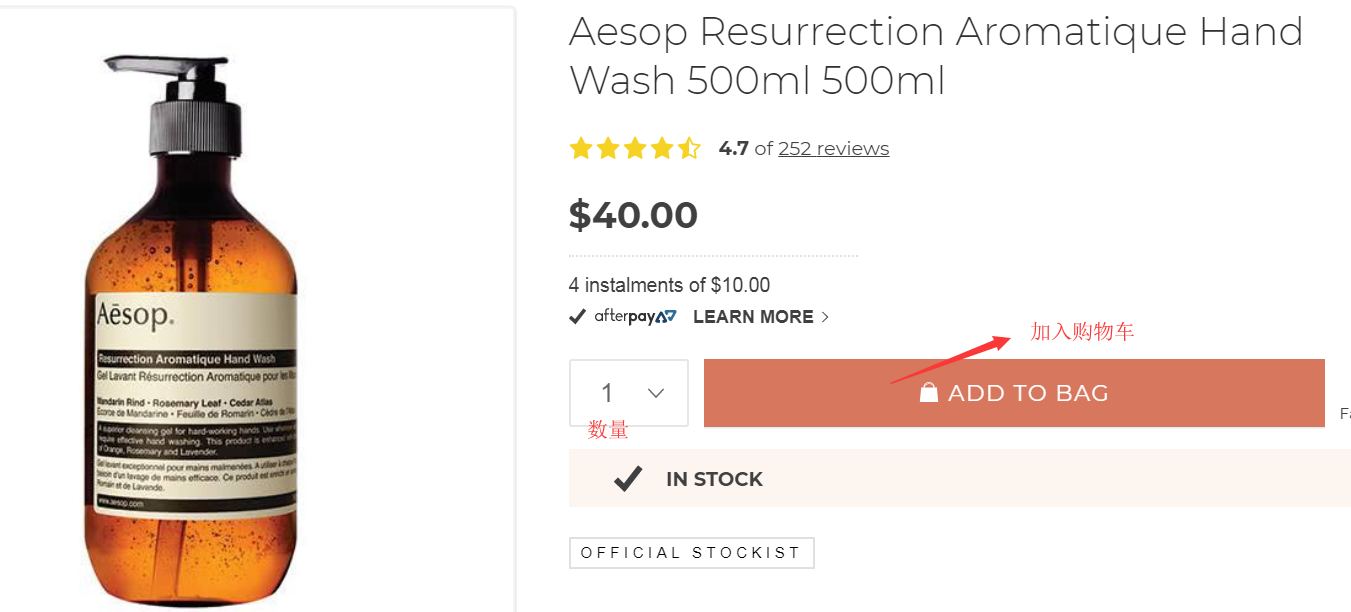
Task: Click the product title heading
Action: pos(935,56)
